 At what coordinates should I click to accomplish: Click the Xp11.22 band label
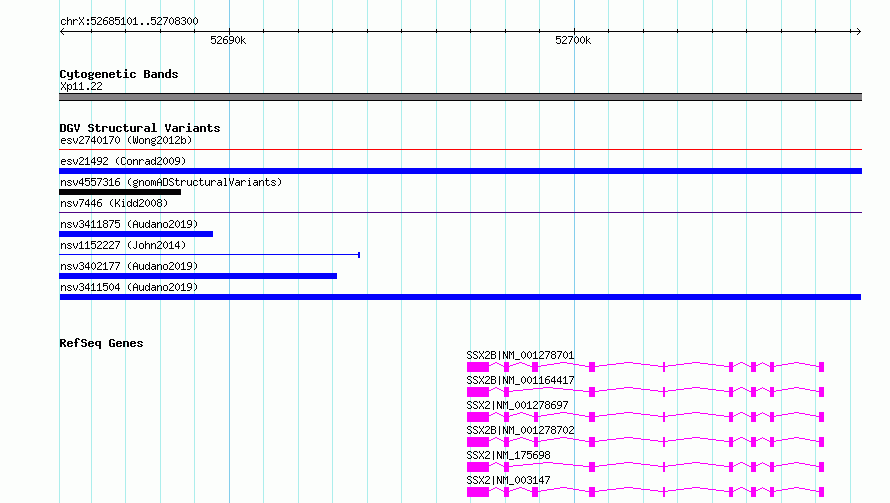point(81,86)
